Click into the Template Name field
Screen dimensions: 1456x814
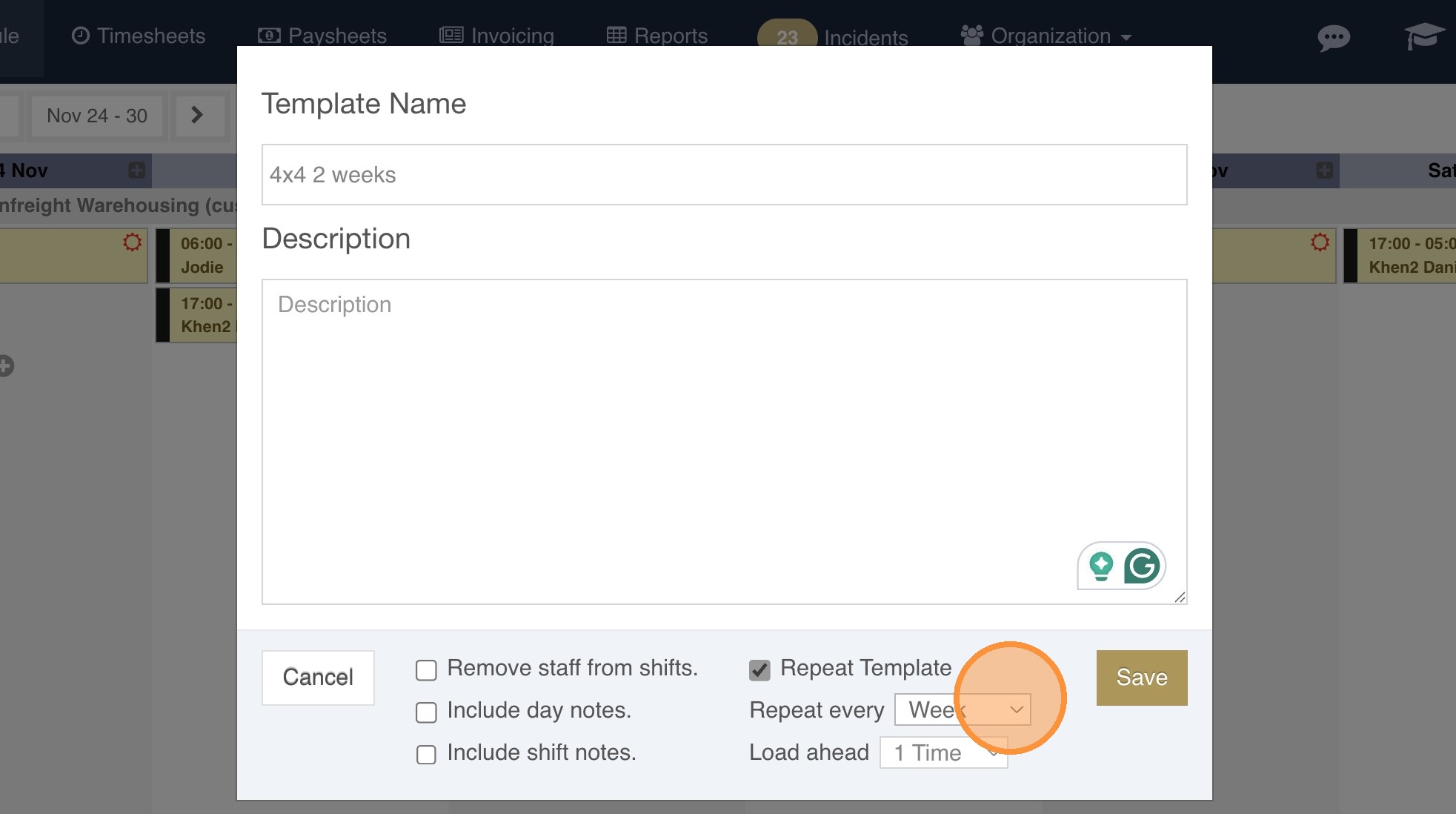(x=724, y=175)
